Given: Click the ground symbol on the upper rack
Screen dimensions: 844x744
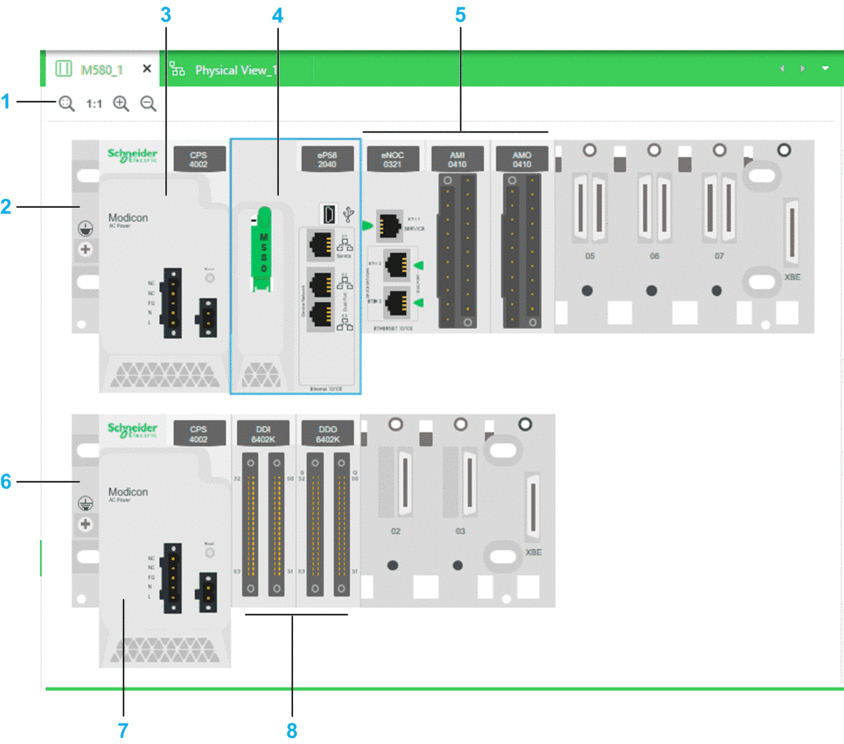Looking at the screenshot, I should (86, 228).
